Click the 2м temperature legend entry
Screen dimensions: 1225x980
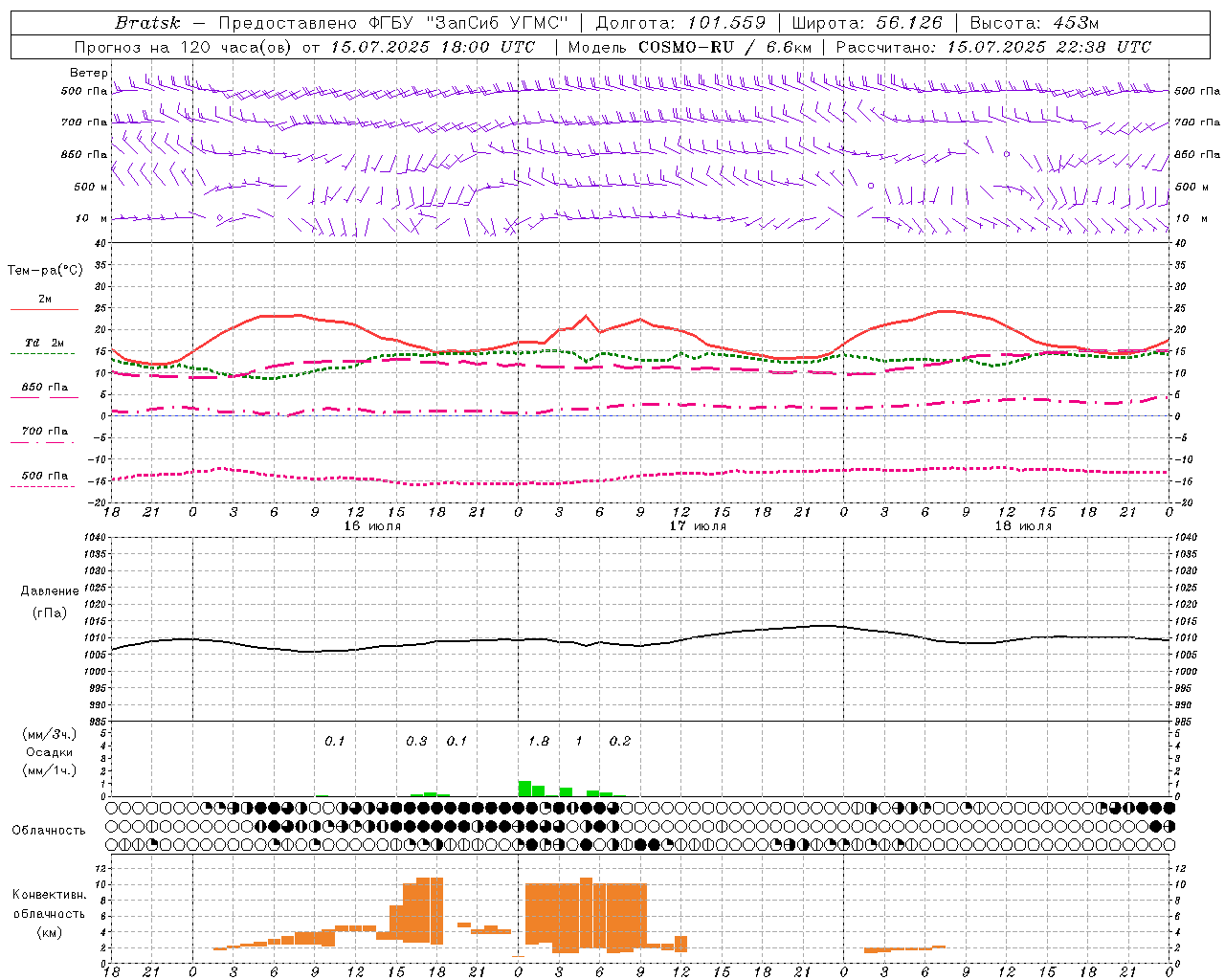[44, 299]
